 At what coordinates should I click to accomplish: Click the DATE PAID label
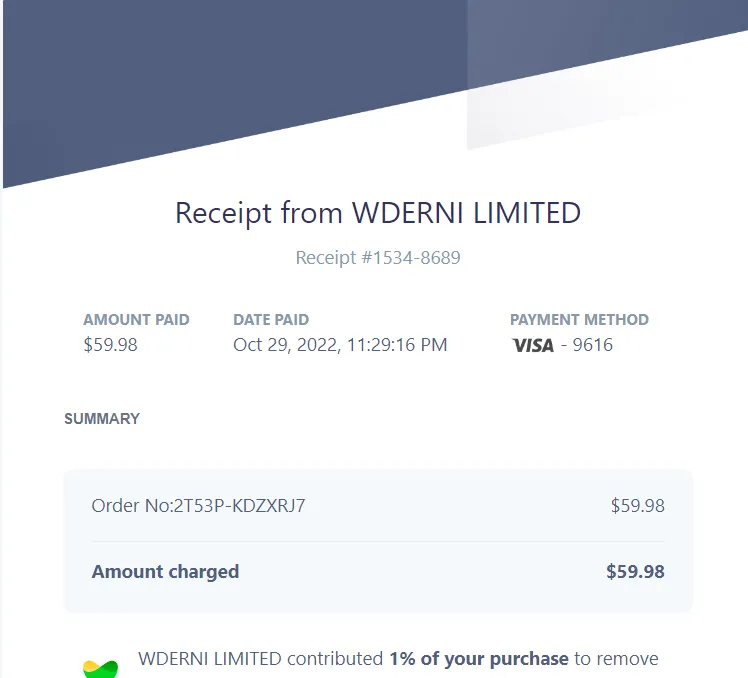(271, 320)
